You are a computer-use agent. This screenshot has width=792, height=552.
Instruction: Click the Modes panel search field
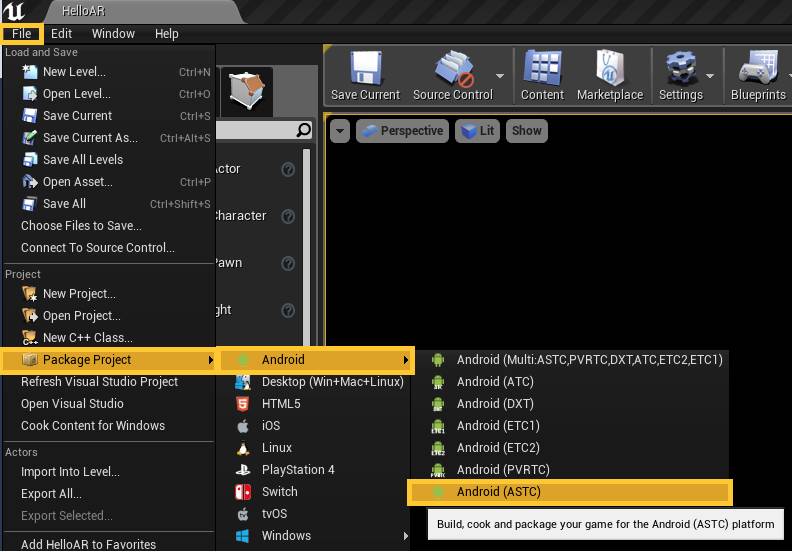pyautogui.click(x=264, y=130)
